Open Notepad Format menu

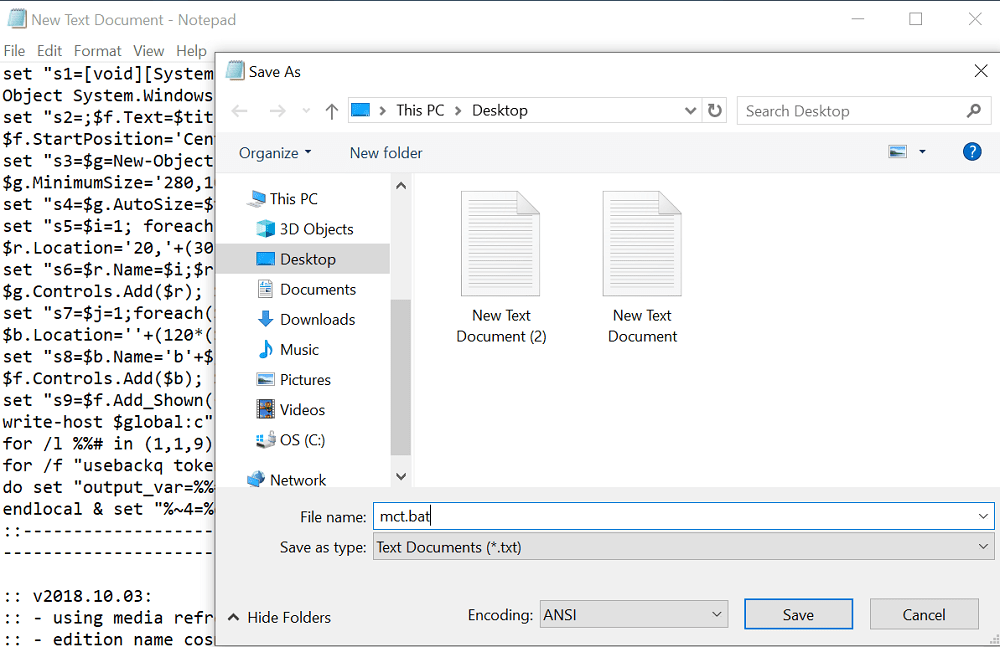point(97,51)
